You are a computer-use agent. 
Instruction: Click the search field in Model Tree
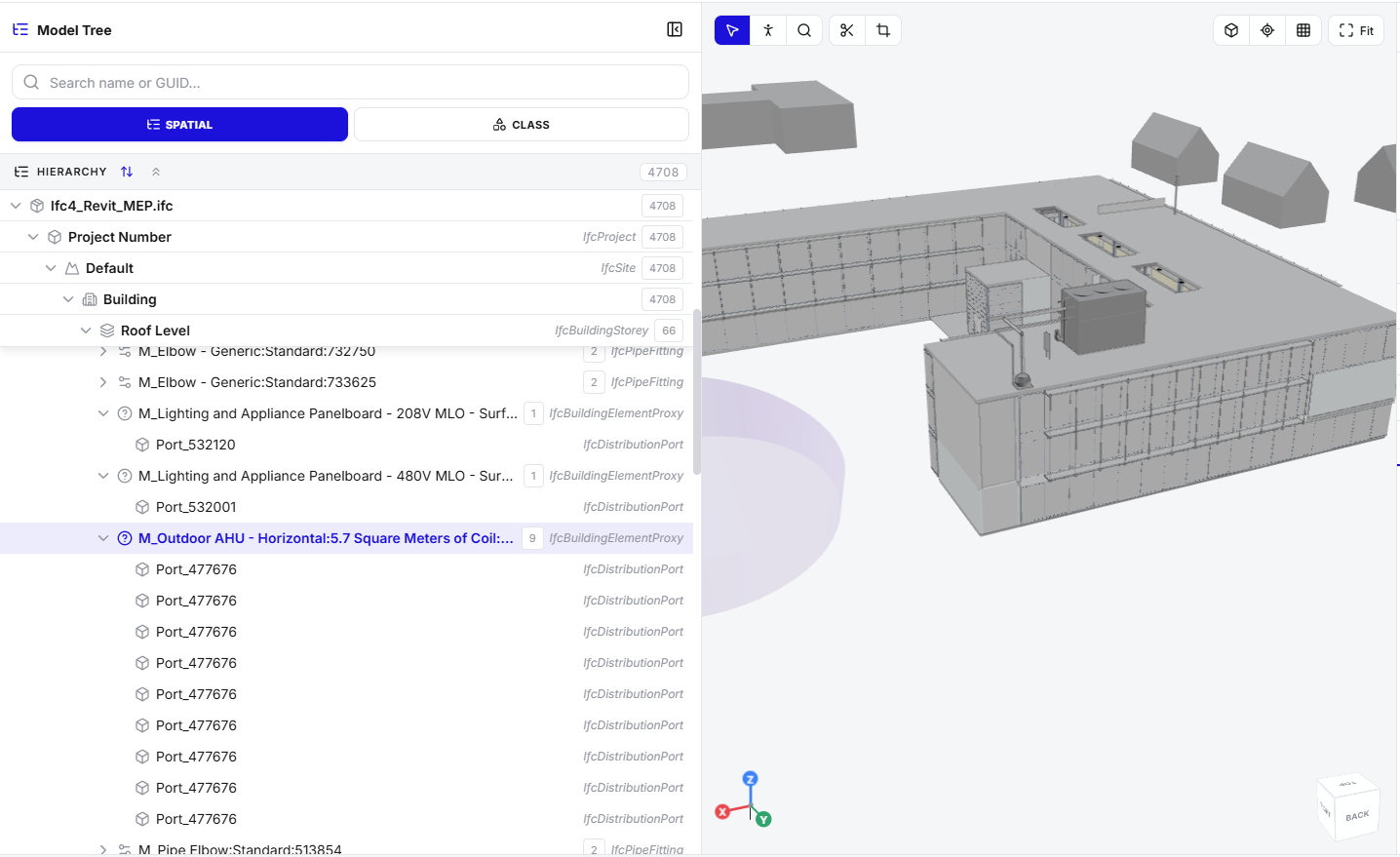click(x=350, y=82)
